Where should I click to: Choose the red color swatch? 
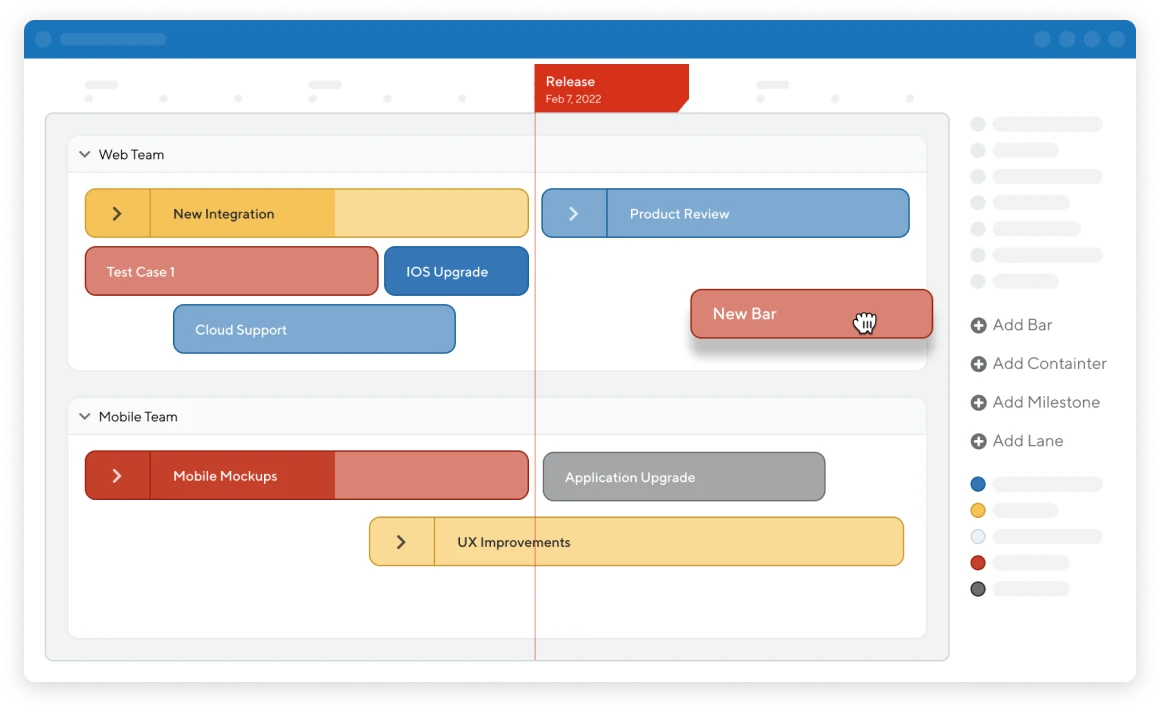[978, 563]
